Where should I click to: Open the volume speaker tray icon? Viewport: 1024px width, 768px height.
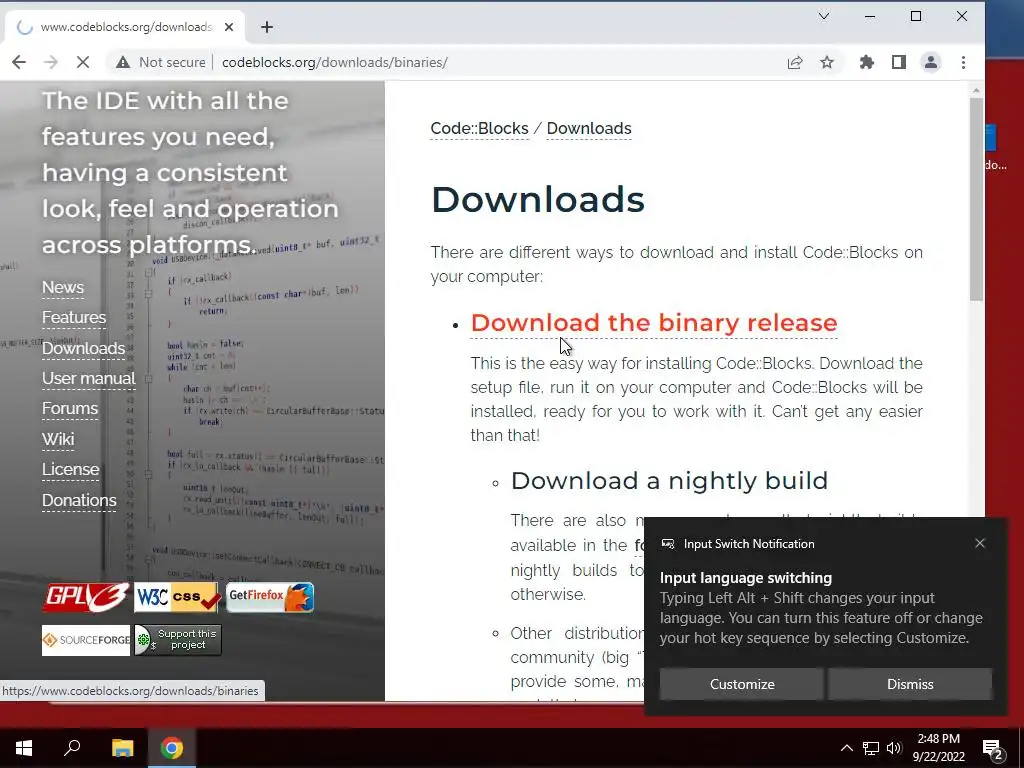[x=894, y=748]
